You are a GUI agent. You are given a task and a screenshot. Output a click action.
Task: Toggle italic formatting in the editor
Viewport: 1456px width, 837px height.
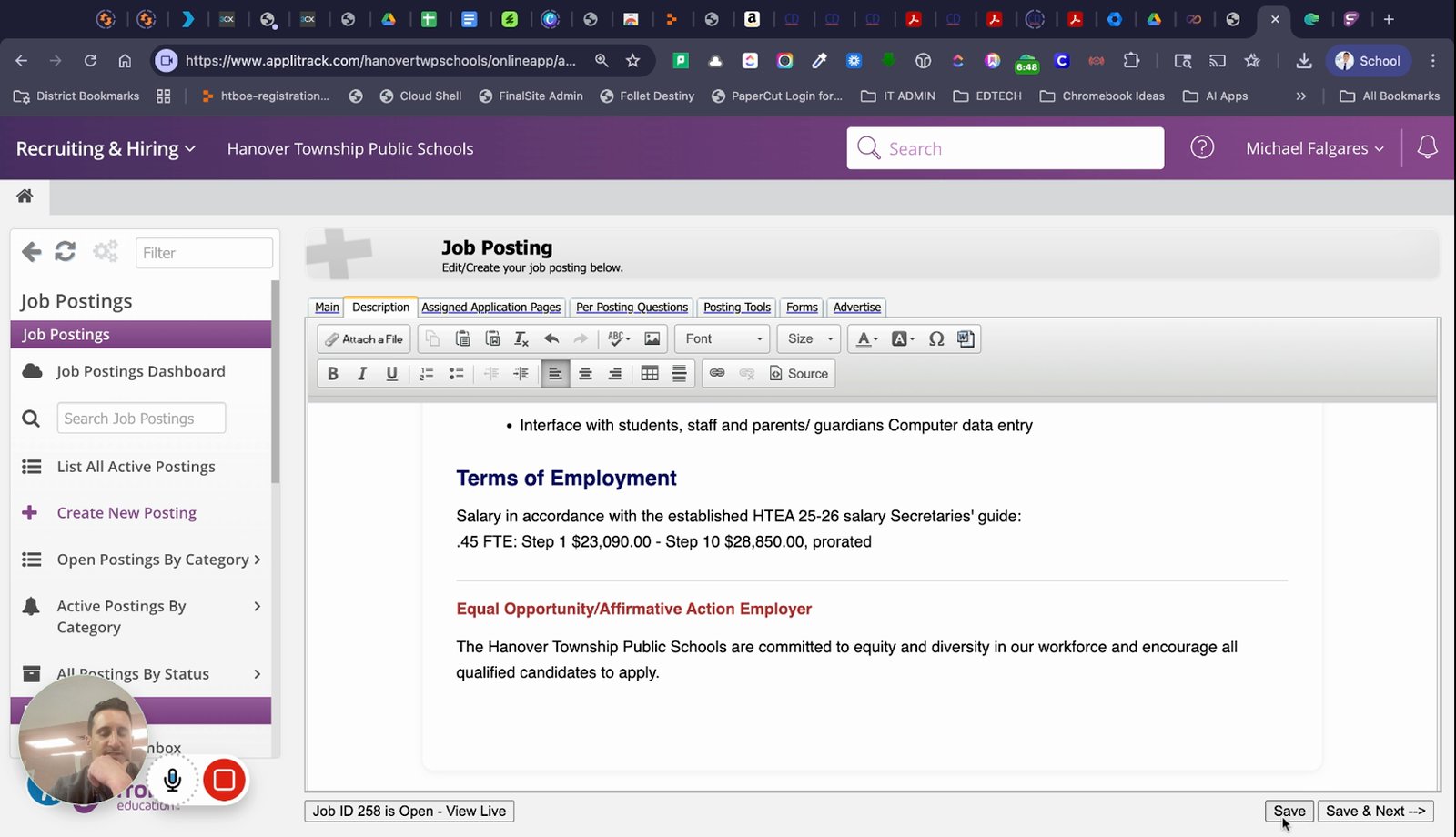tap(362, 374)
